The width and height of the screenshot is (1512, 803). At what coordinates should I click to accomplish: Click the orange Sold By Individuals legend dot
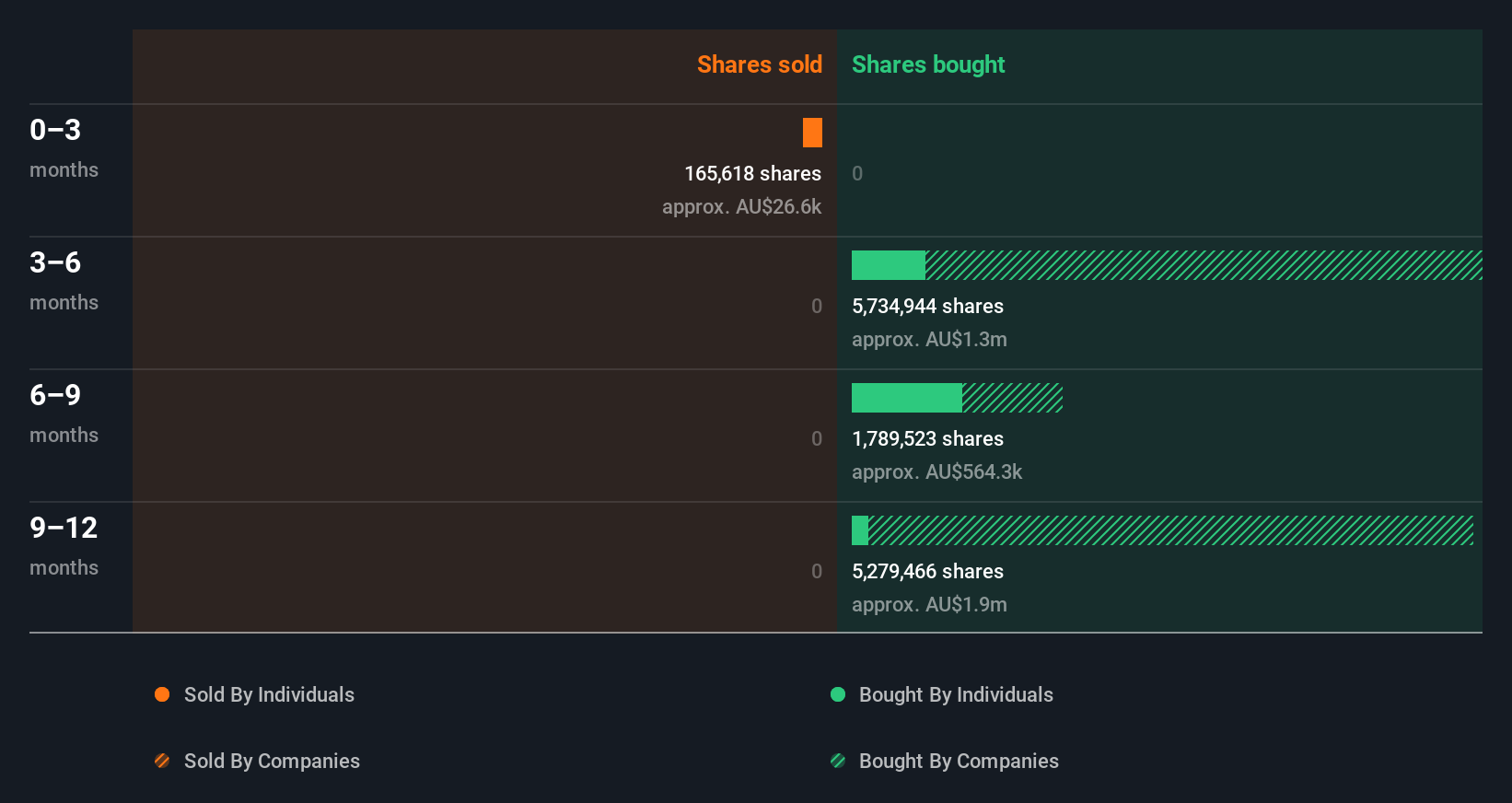click(162, 694)
